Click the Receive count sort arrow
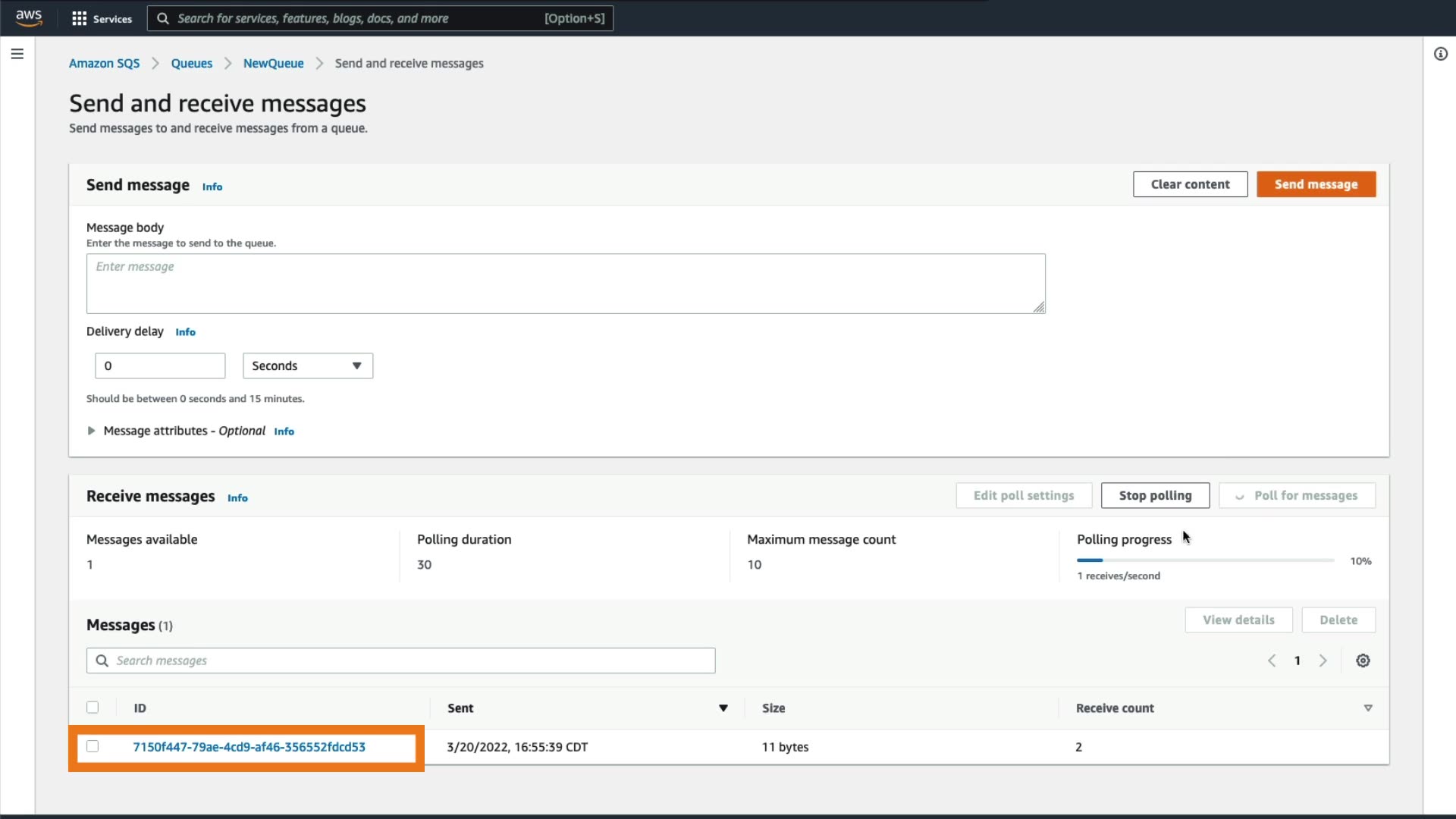The image size is (1456, 819). click(1368, 708)
